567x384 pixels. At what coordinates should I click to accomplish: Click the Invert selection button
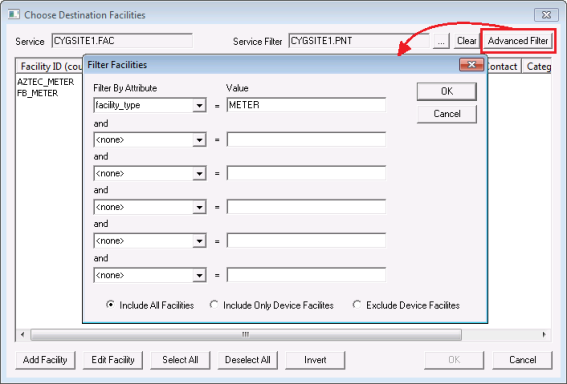(315, 360)
